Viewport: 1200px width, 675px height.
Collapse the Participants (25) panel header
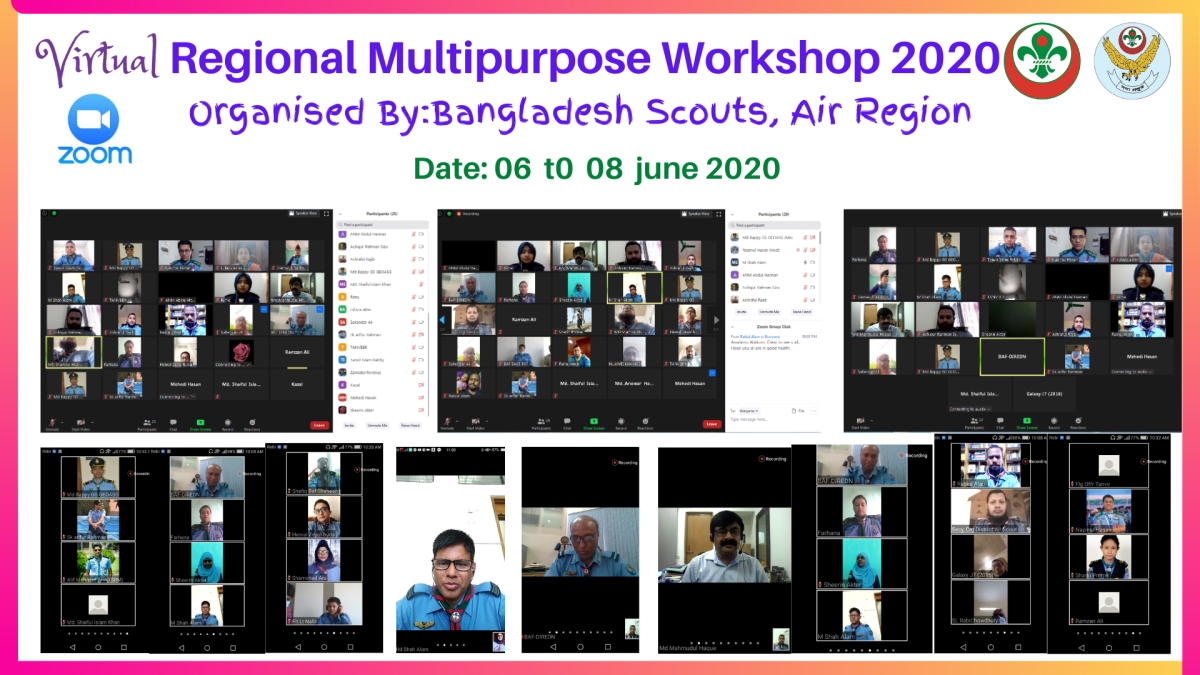click(339, 213)
